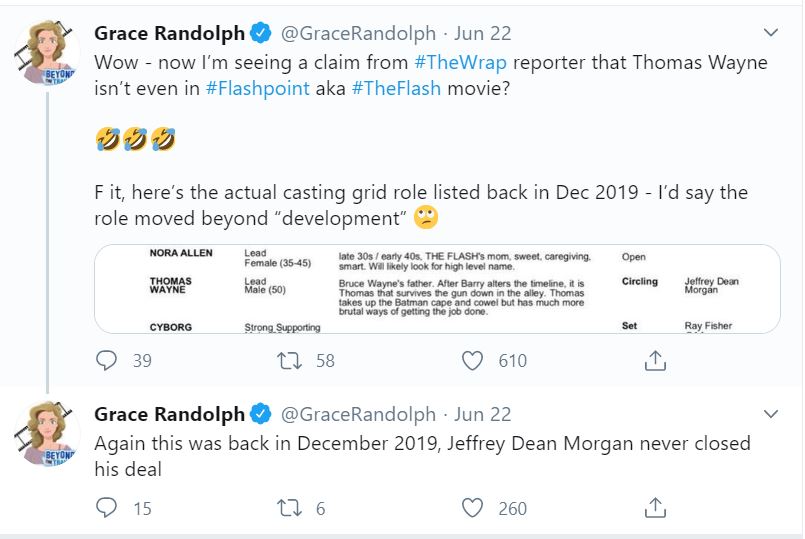Open the second tweet's Jun 22 timestamp
Viewport: 805px width, 539px height.
pyautogui.click(x=483, y=414)
